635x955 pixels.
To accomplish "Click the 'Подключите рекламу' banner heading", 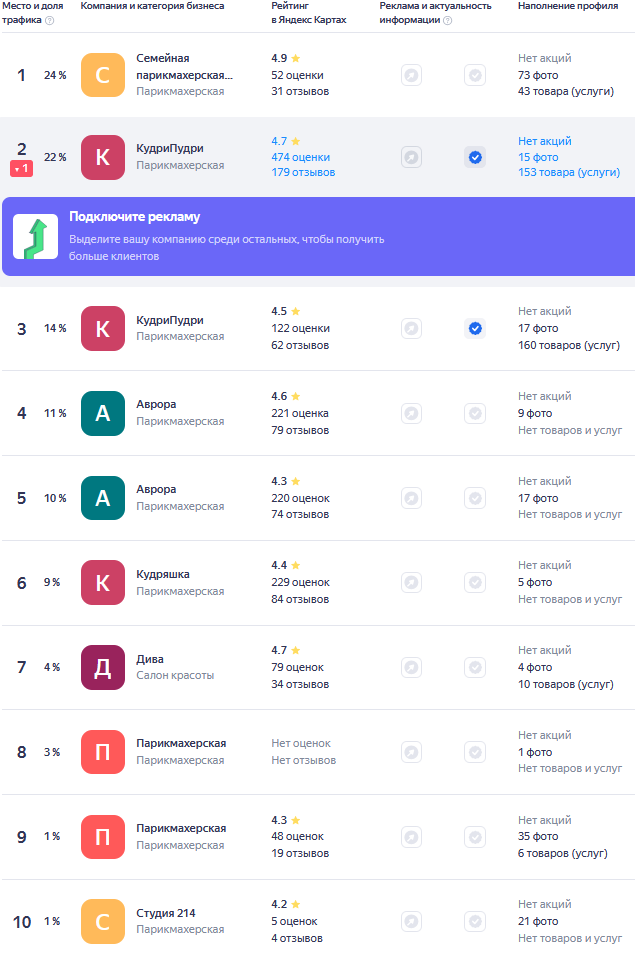I will coord(135,217).
